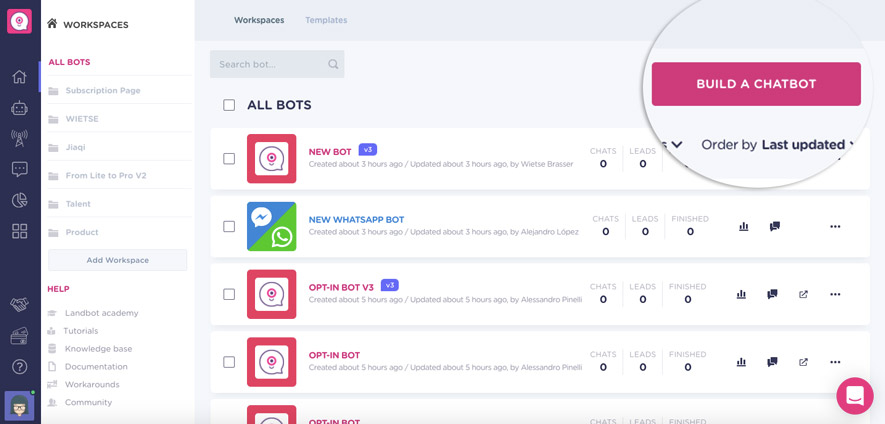This screenshot has width=885, height=424.
Task: Open share link icon for Opt-in Bot V3
Action: click(x=803, y=294)
